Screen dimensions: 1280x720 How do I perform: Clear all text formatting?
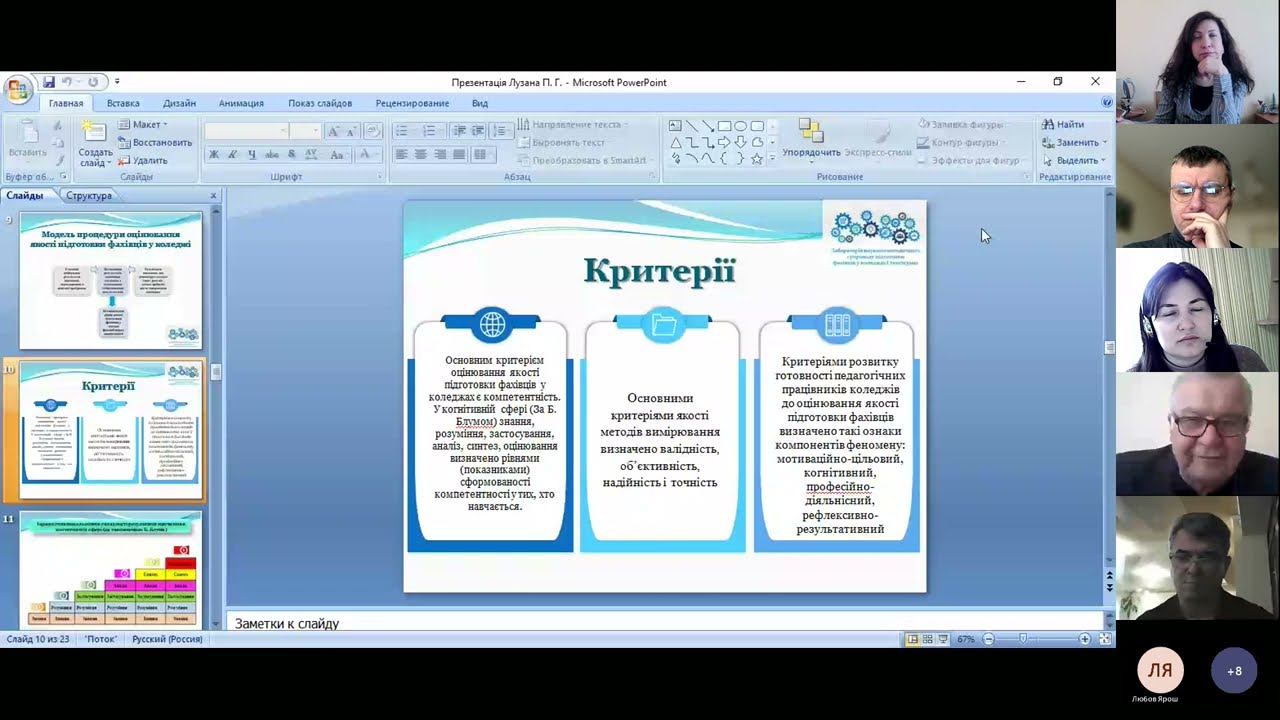point(373,131)
